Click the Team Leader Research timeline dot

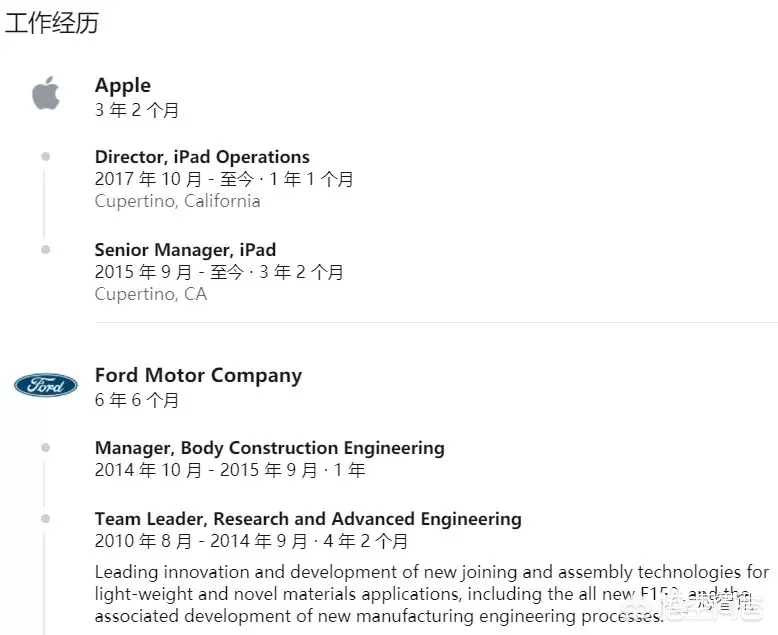(46, 518)
